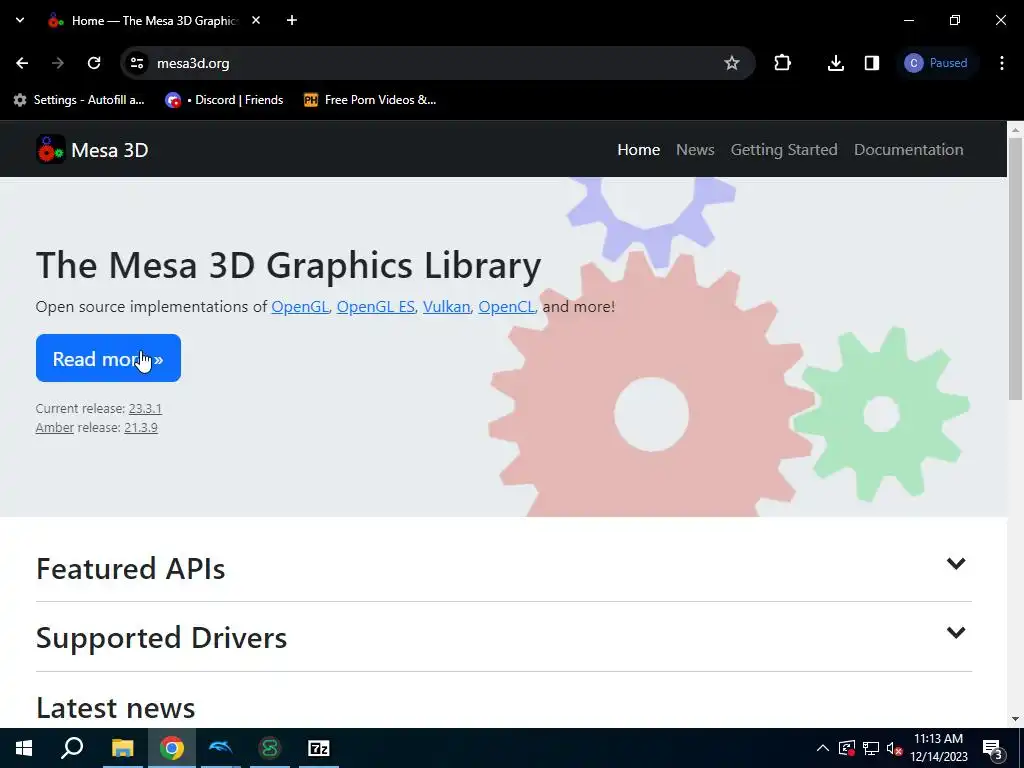Click the network tray icon

[871, 748]
